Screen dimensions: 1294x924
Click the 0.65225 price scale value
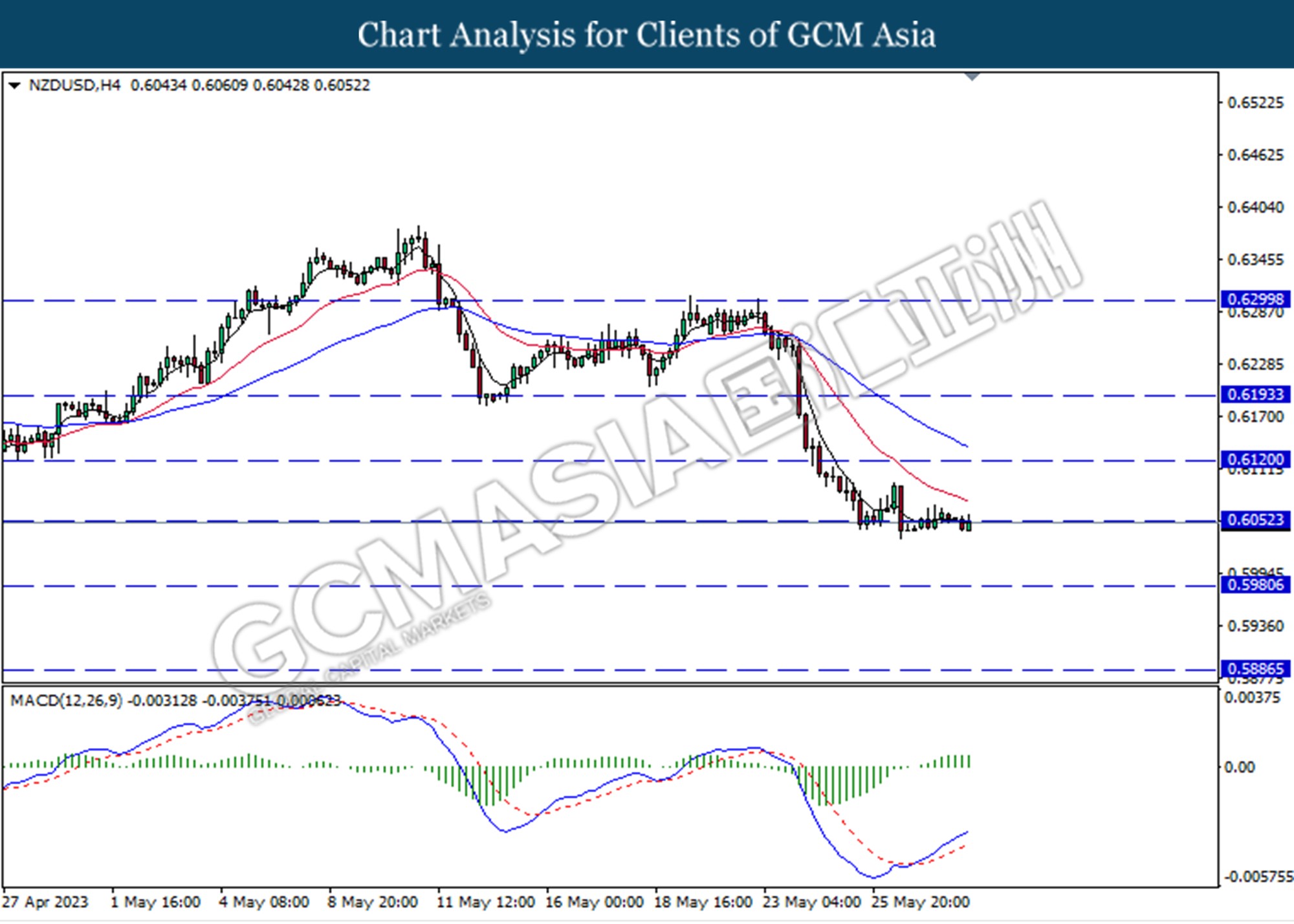[1255, 104]
